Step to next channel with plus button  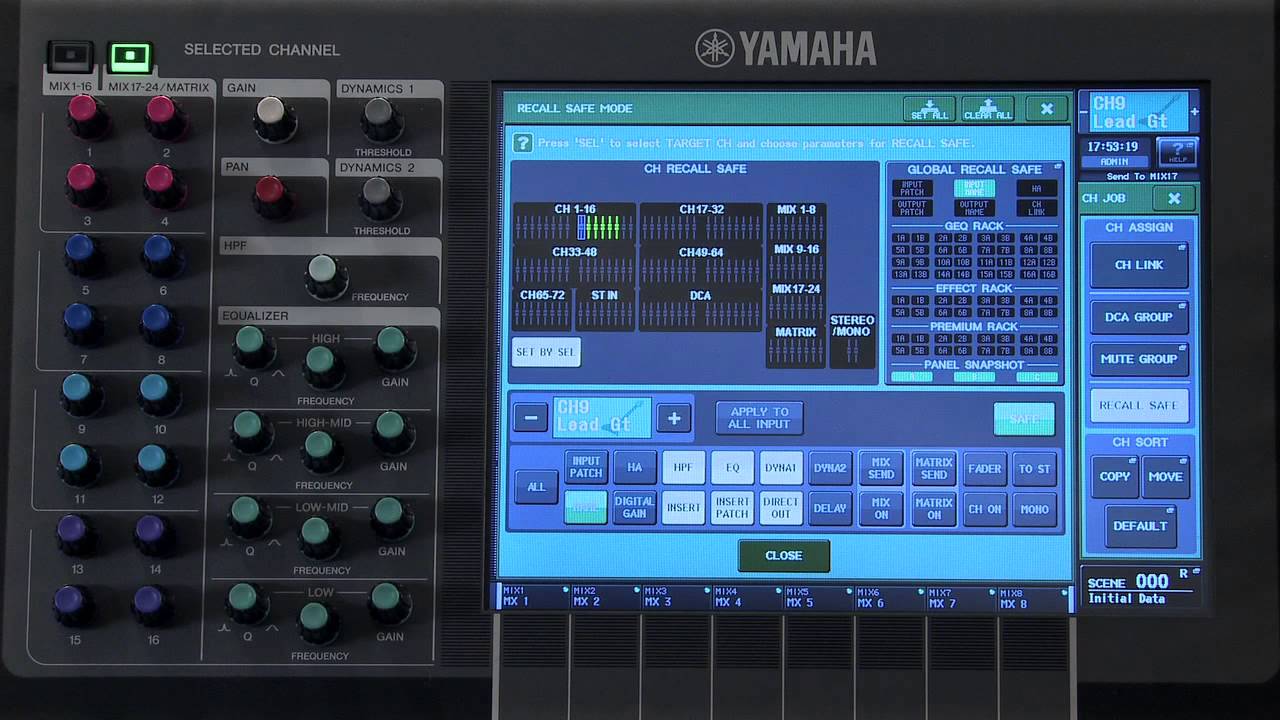(674, 419)
